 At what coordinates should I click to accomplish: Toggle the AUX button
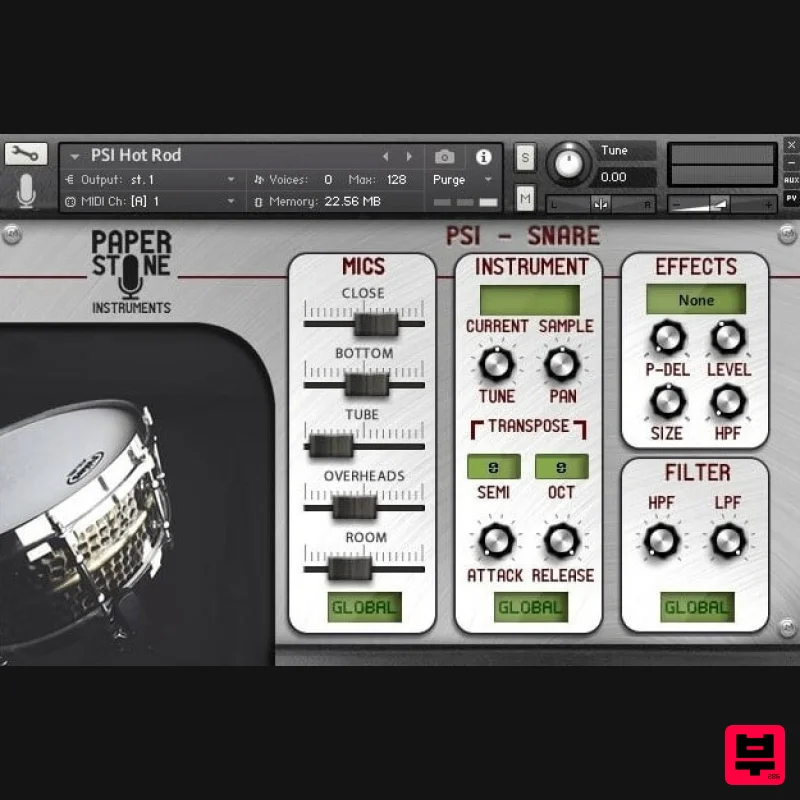click(791, 180)
